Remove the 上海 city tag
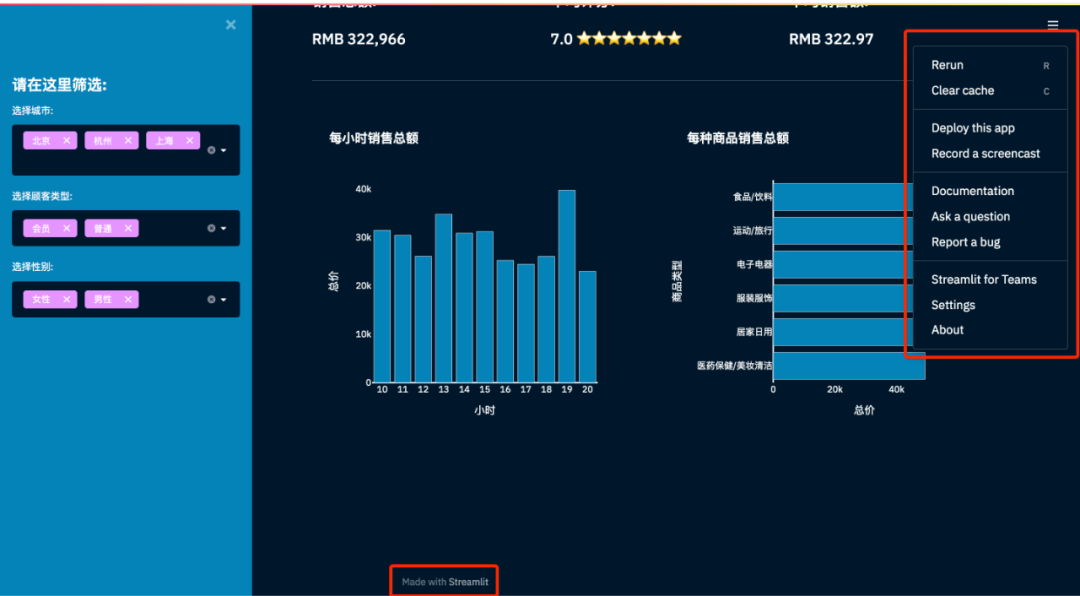This screenshot has width=1080, height=596. [x=189, y=141]
